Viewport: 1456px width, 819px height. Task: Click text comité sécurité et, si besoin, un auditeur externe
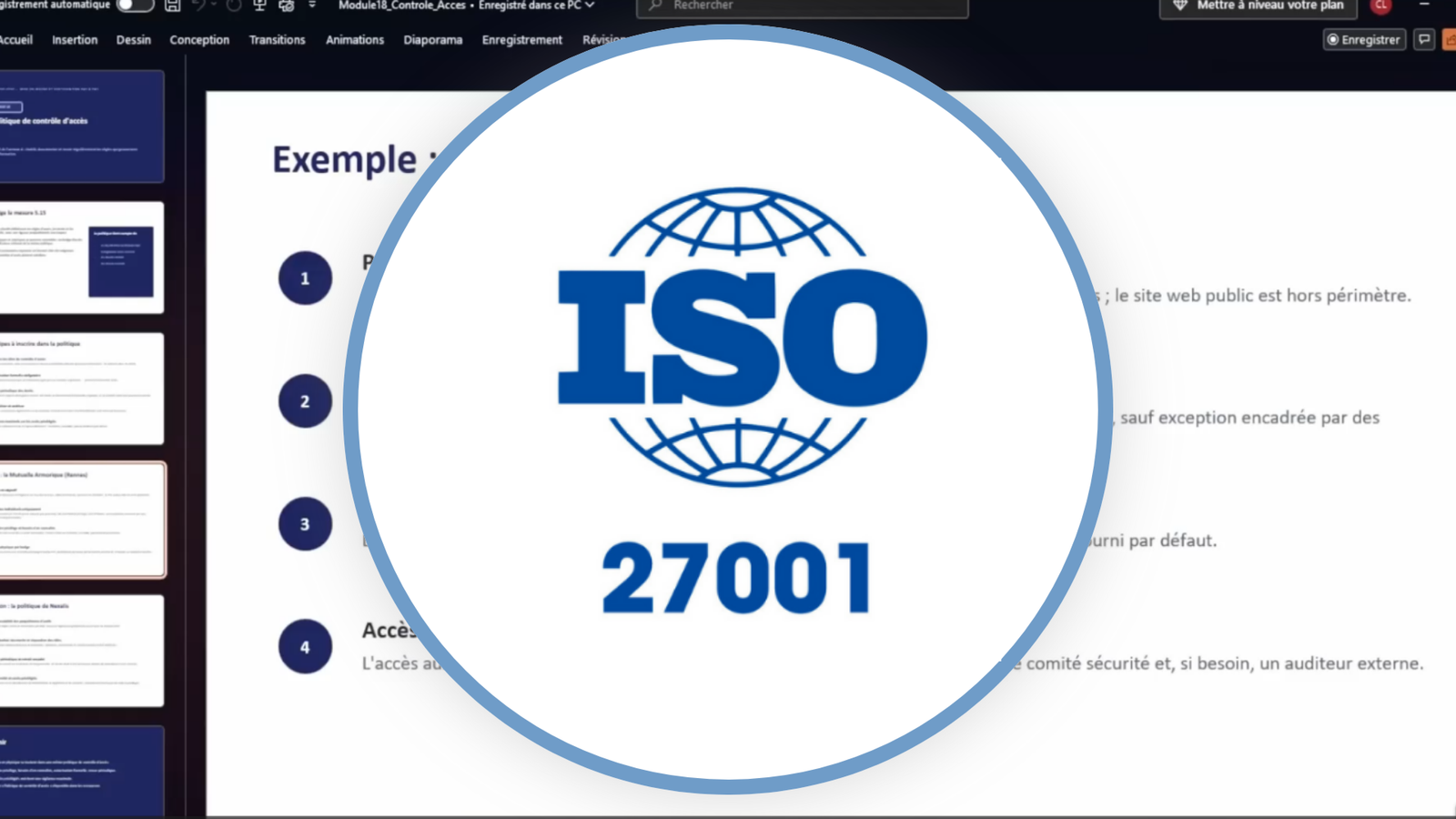click(1224, 663)
